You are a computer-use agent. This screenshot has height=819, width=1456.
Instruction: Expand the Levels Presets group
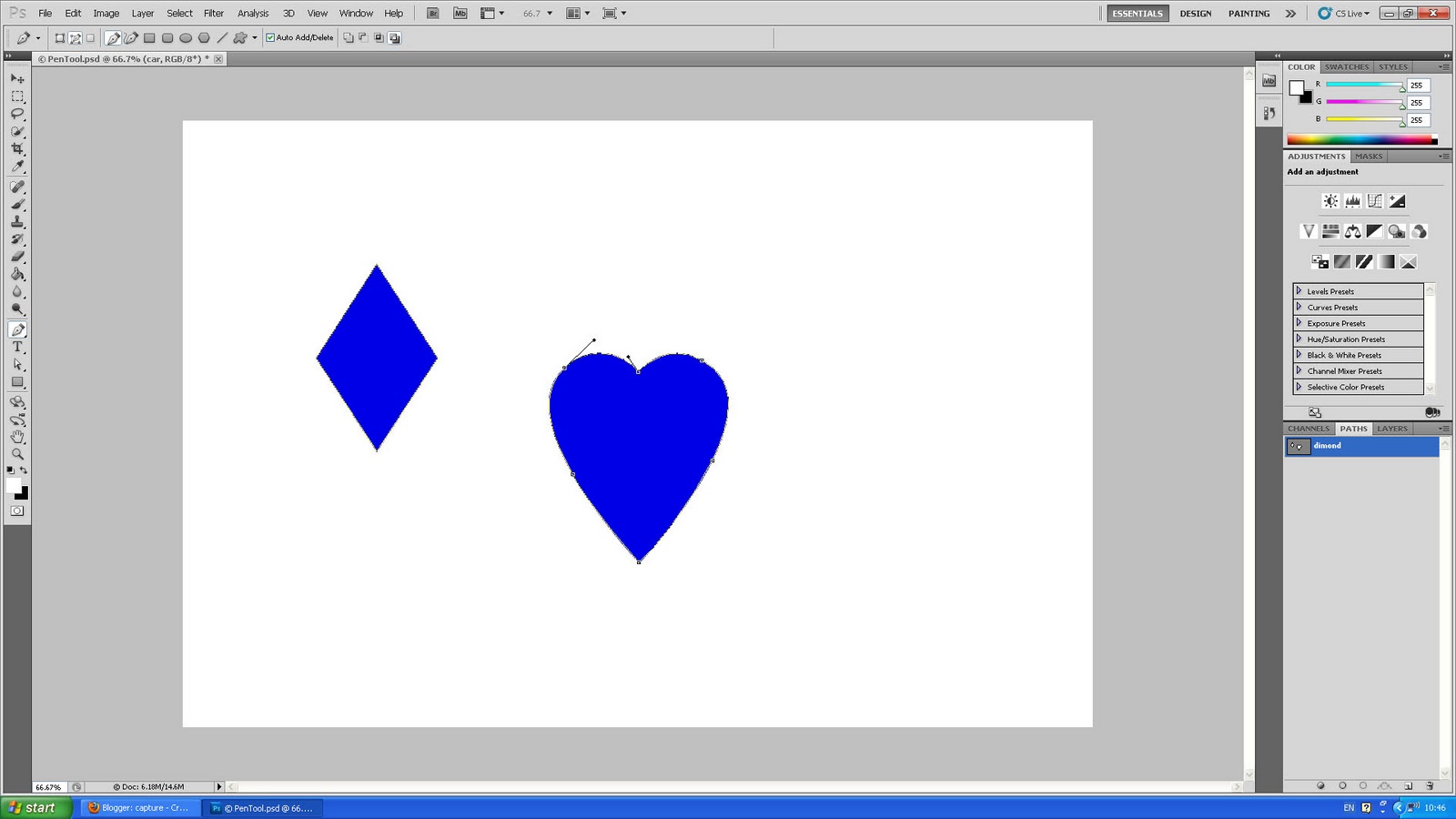click(x=1299, y=291)
